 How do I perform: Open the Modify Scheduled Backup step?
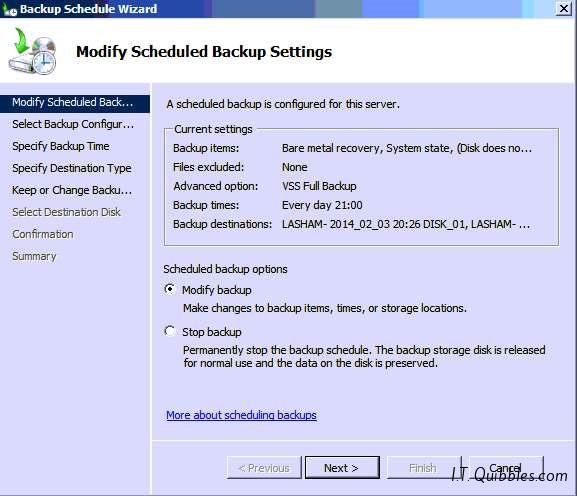[x=75, y=102]
